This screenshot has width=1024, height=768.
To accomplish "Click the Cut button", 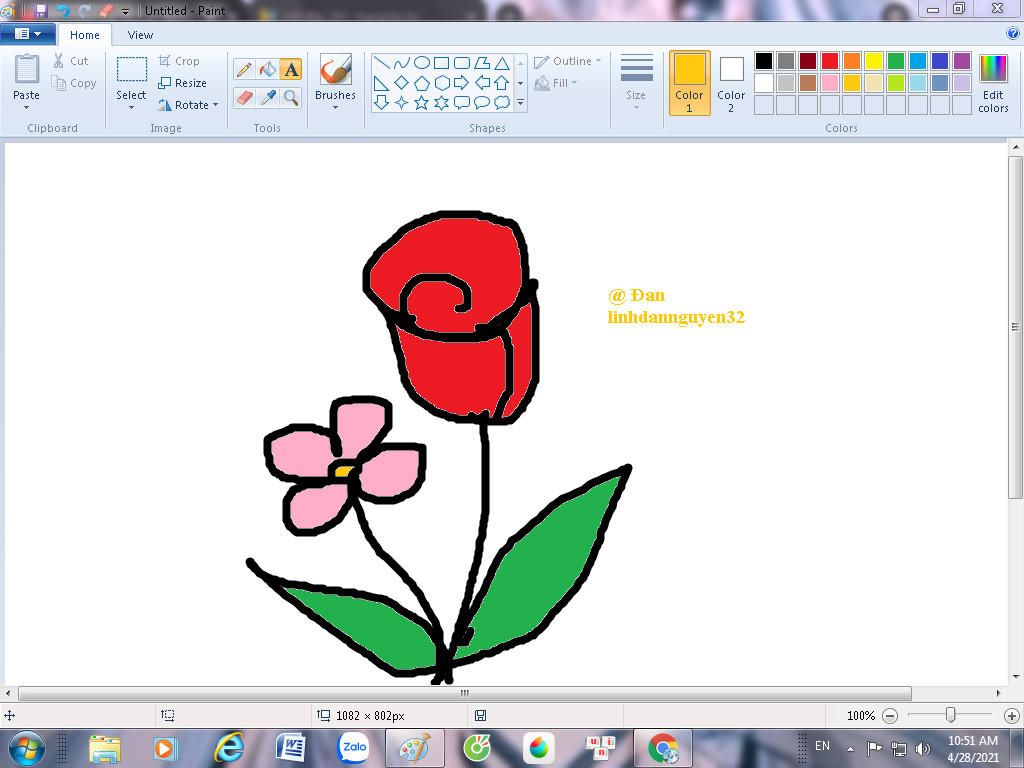I will coord(71,61).
